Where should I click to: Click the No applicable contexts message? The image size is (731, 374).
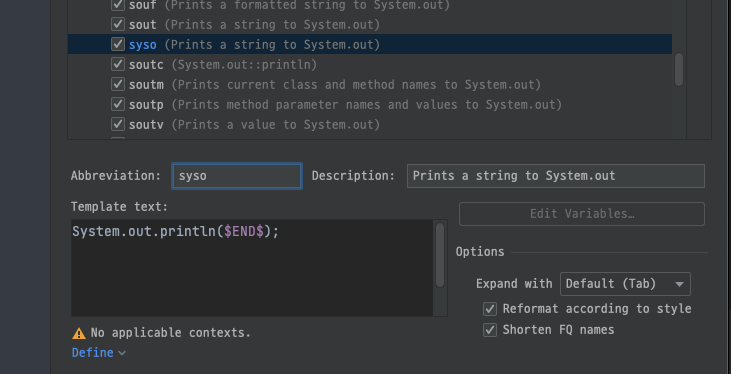coord(171,332)
